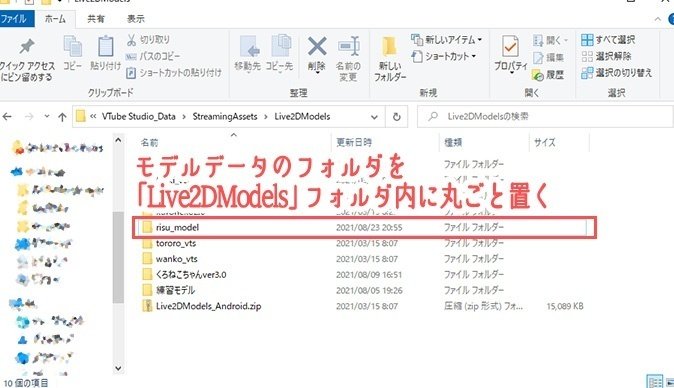This screenshot has height=388, width=674.
Task: Select the wanko_vts folder
Action: pyautogui.click(x=177, y=259)
